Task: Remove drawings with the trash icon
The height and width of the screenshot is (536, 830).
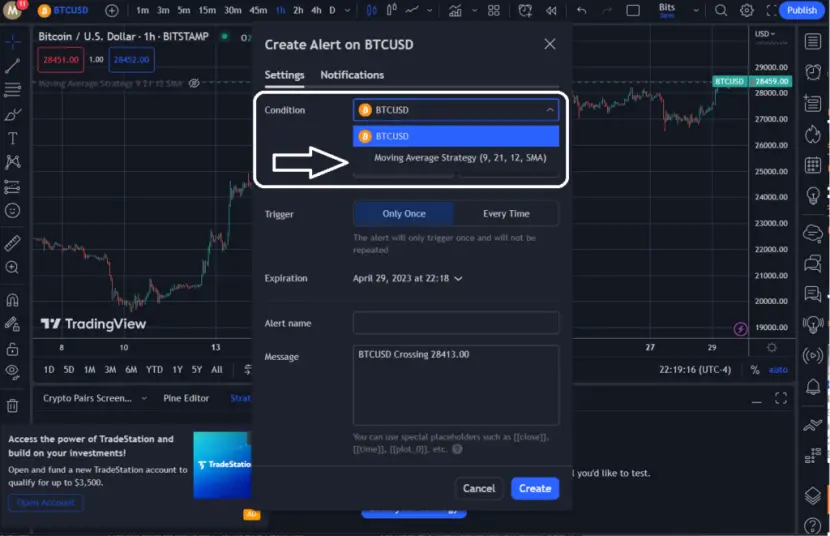Action: coord(12,406)
